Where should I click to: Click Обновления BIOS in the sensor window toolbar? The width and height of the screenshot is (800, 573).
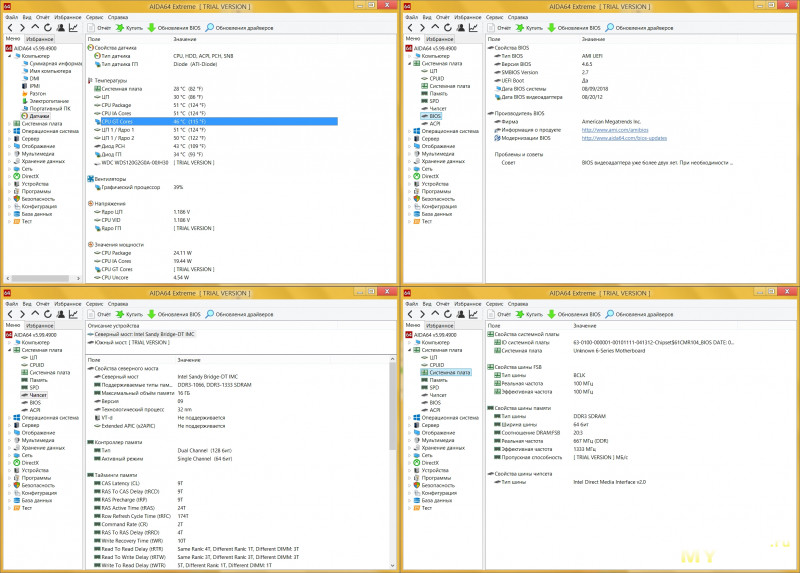coord(174,28)
